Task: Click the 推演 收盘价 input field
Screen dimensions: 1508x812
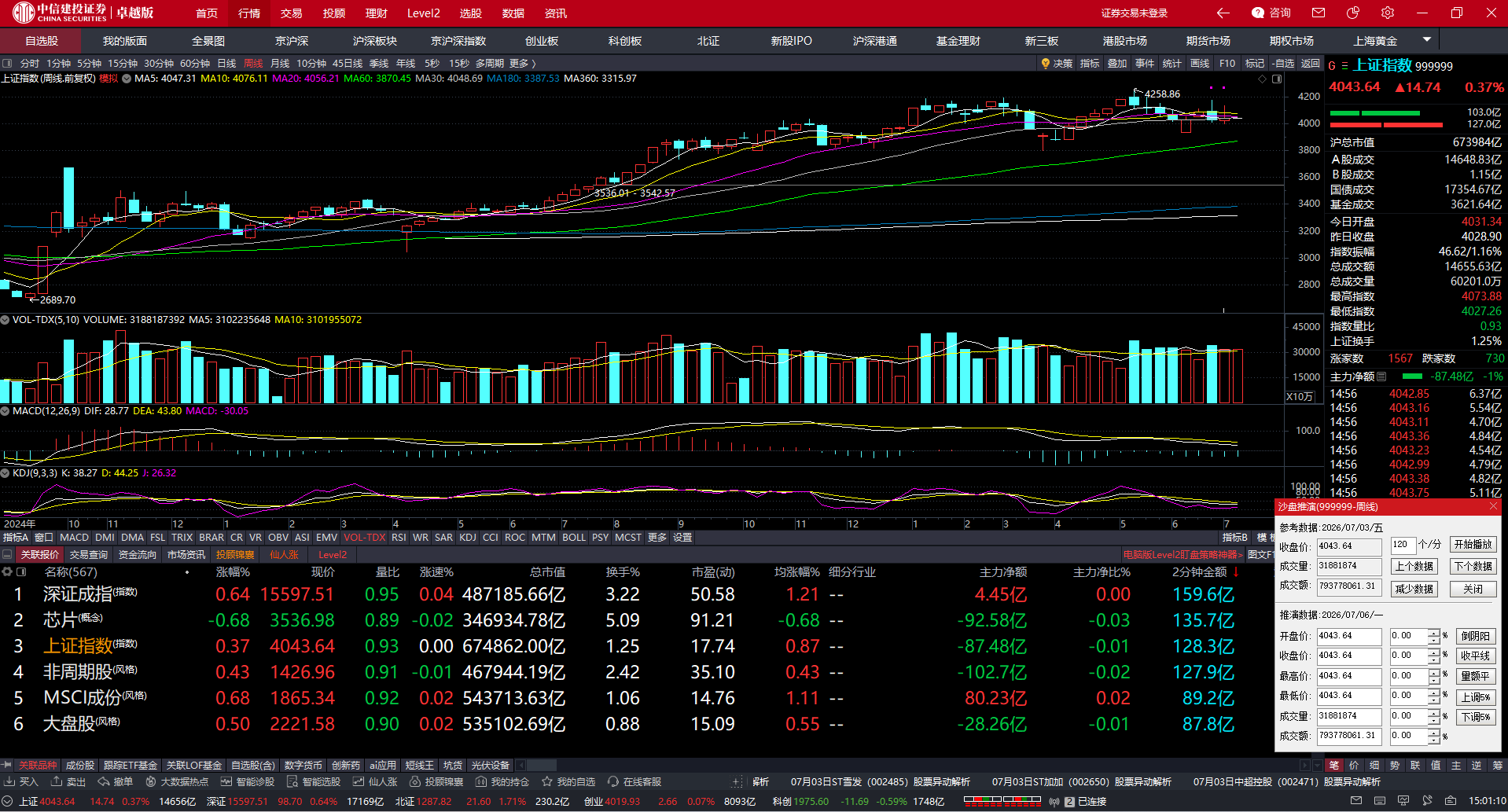Action: point(1349,656)
